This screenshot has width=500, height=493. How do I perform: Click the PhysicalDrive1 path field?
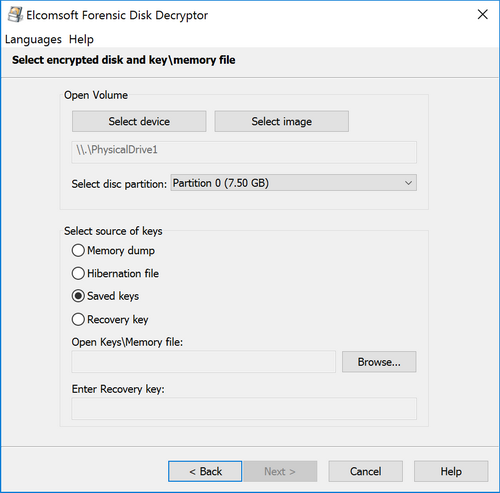pyautogui.click(x=244, y=152)
